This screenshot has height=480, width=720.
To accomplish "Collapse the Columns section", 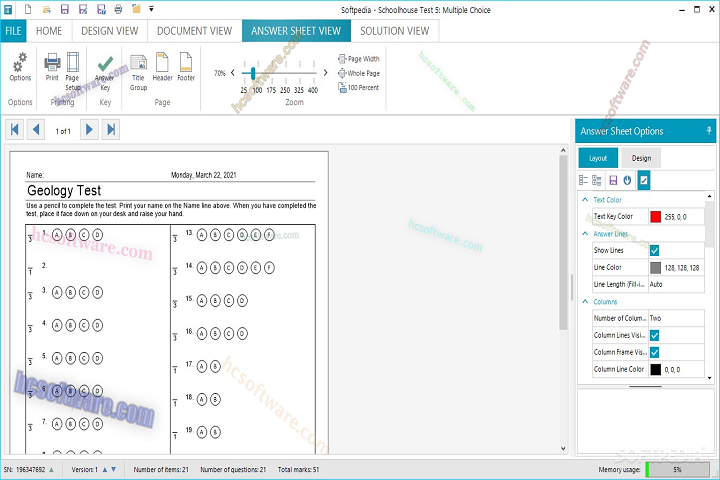I will coord(585,302).
